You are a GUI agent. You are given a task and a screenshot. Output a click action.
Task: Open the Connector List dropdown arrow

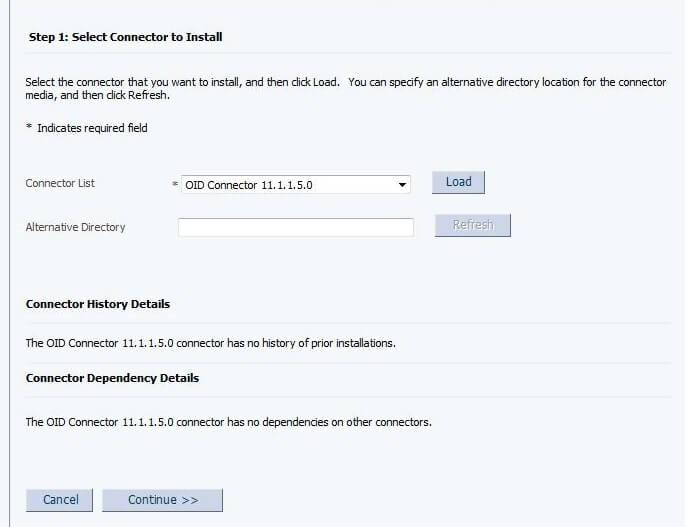[x=402, y=185]
